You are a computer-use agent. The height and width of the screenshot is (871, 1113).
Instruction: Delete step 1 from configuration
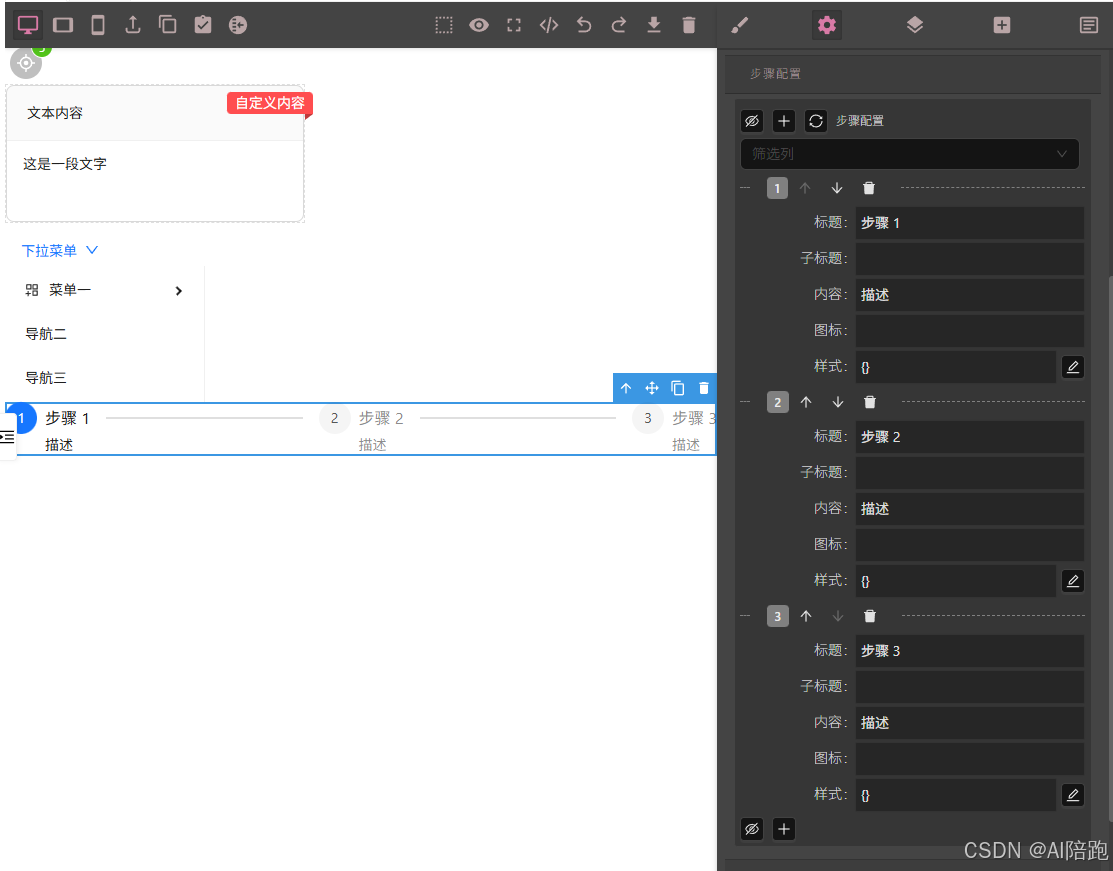tap(869, 188)
